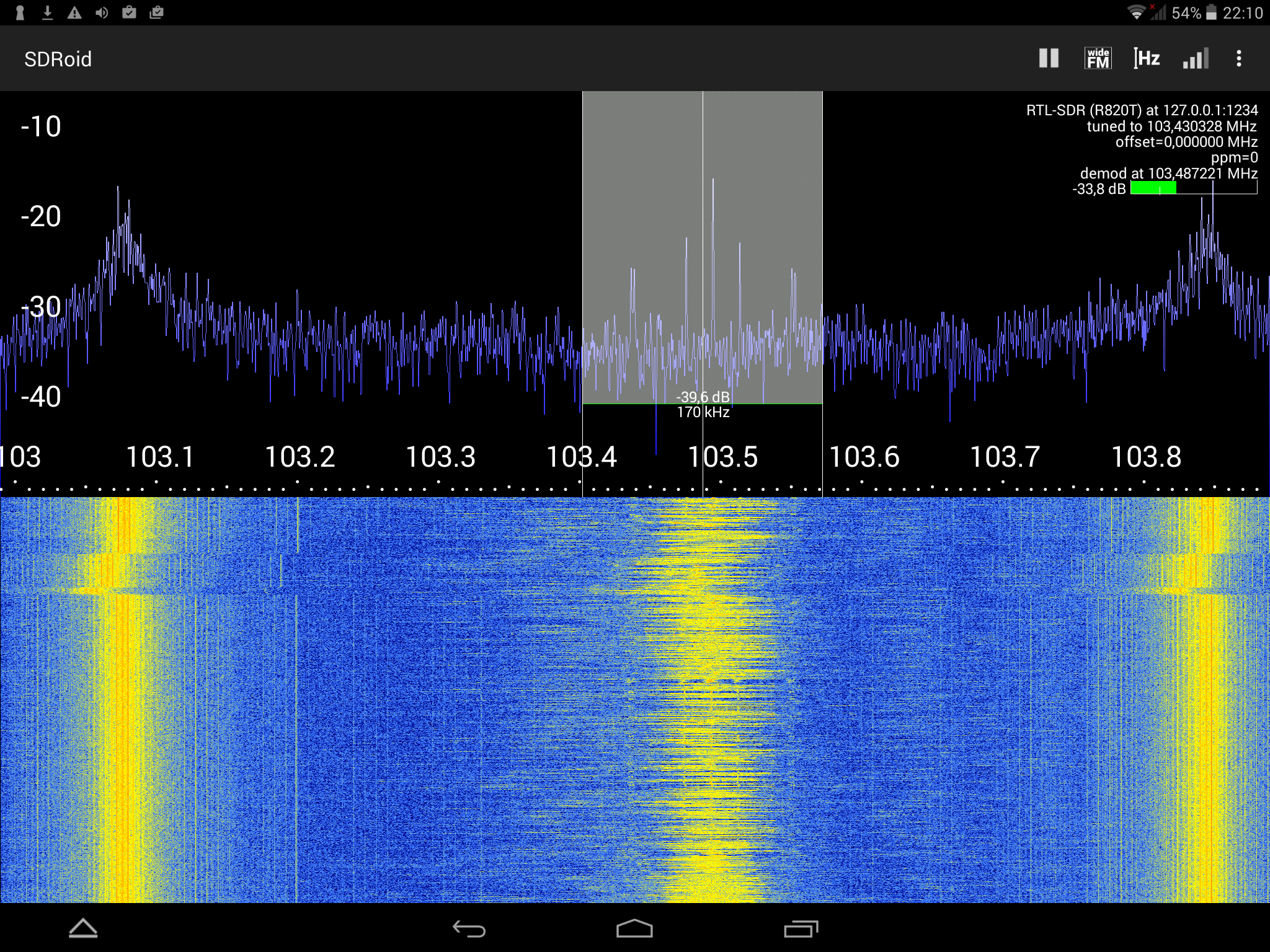Tap the RTL-SDR (R820T) device info line

(x=1142, y=110)
